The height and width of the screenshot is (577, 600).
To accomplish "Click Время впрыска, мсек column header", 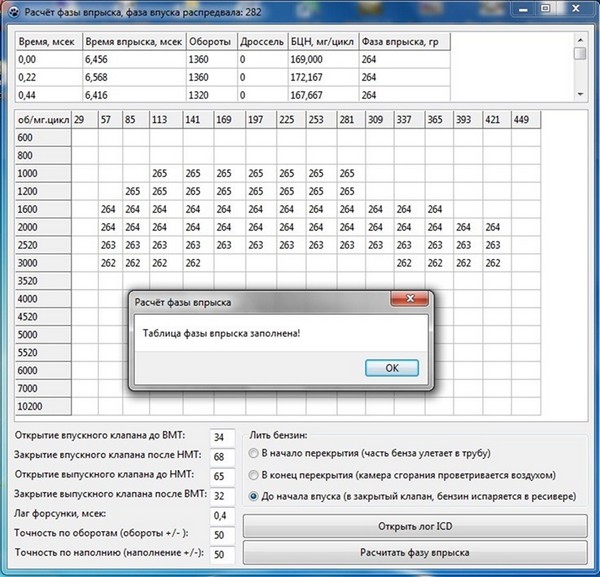I will pos(134,42).
